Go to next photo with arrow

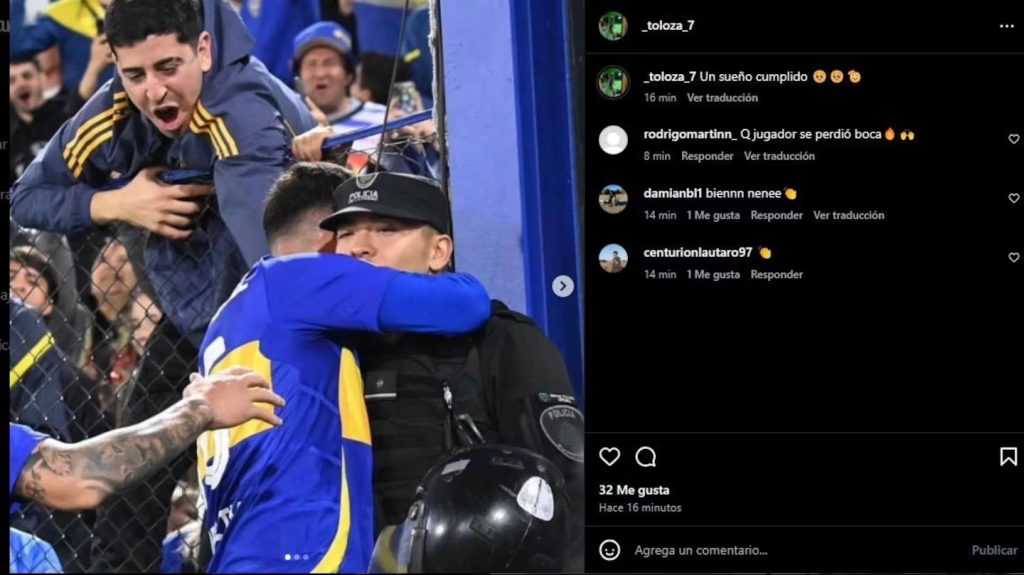[x=563, y=286]
